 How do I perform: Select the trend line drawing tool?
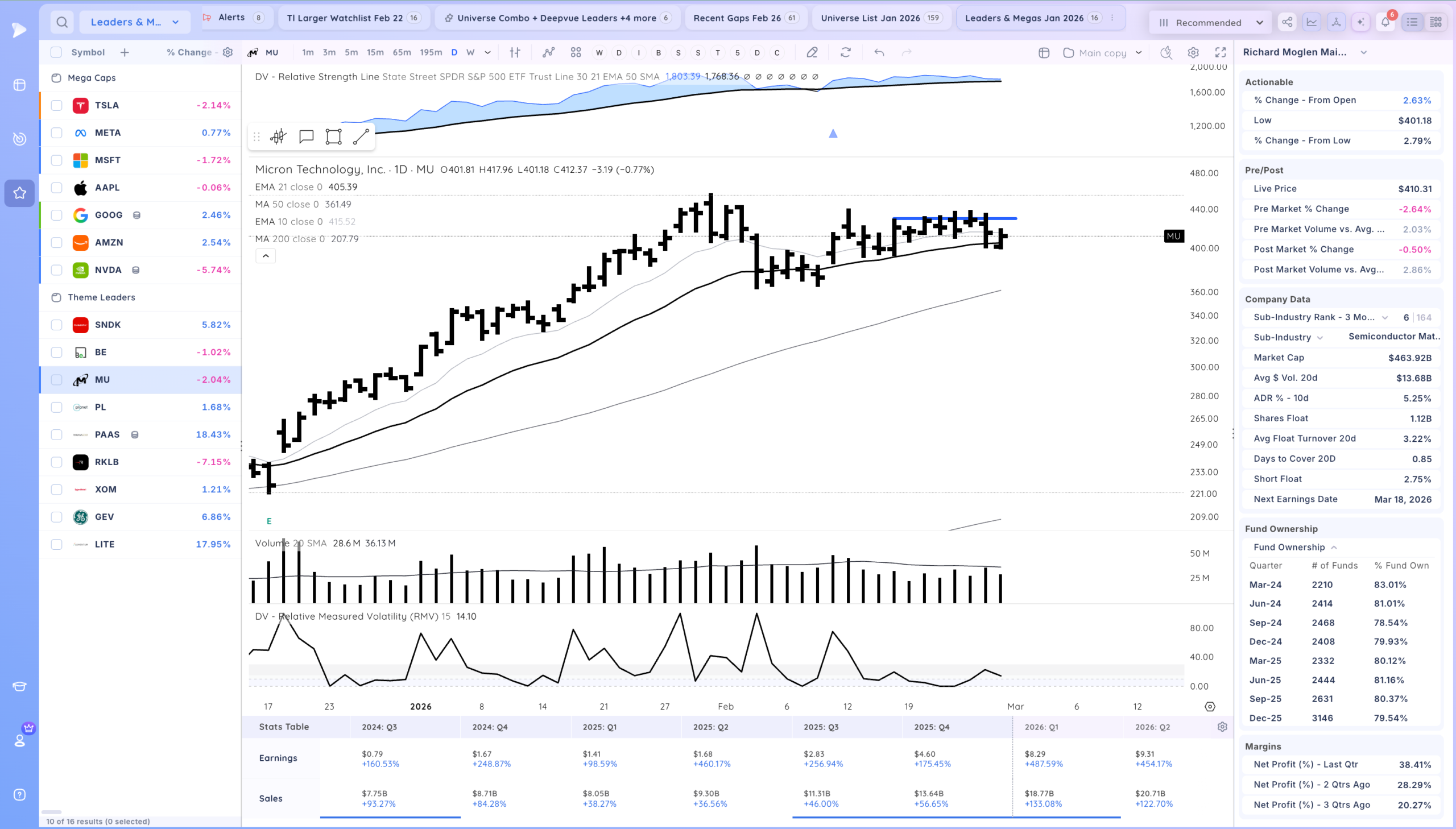[x=361, y=136]
